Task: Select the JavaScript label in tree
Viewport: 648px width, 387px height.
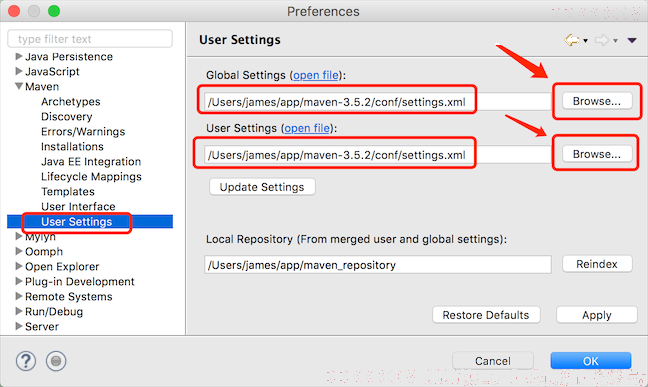Action: [x=52, y=71]
